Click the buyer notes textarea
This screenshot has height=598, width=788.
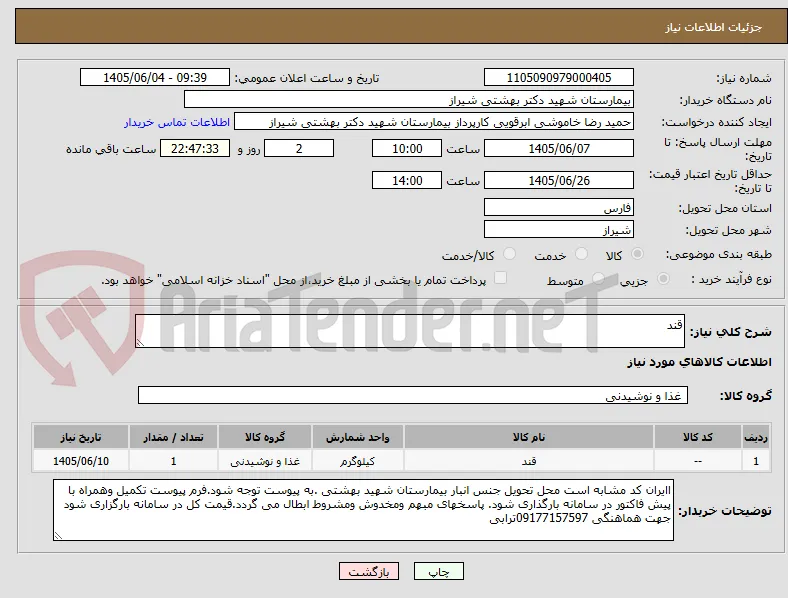point(363,510)
